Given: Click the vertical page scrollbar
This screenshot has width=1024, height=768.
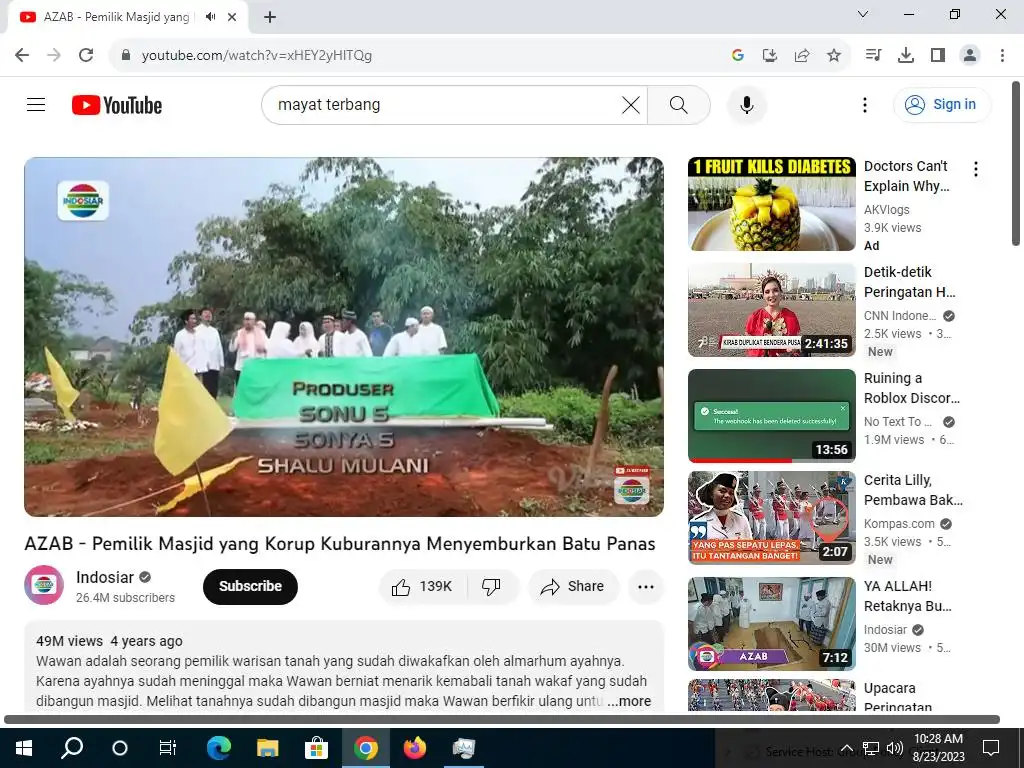Looking at the screenshot, I should 1016,163.
